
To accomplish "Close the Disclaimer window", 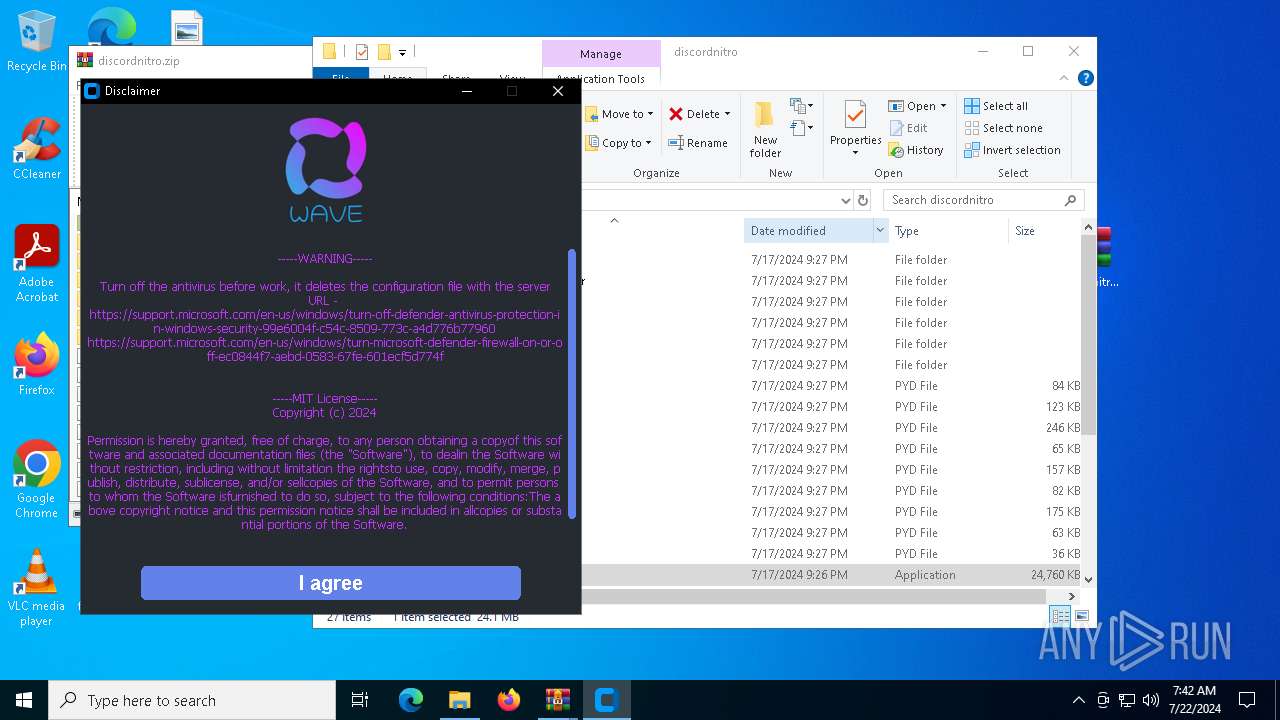I will (x=558, y=91).
